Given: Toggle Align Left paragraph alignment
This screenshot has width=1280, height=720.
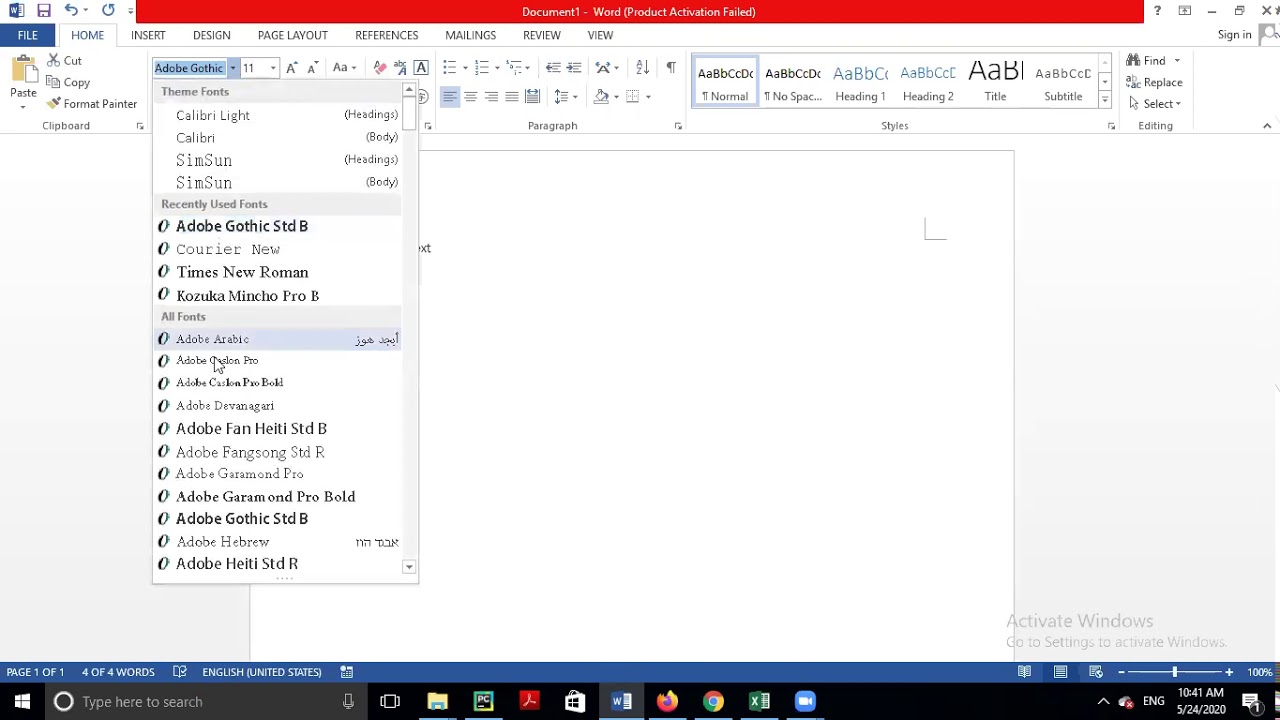Looking at the screenshot, I should pyautogui.click(x=449, y=97).
